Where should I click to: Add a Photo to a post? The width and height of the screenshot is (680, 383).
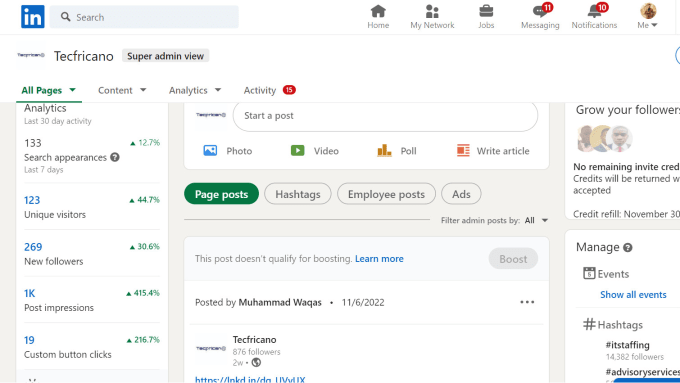click(228, 151)
